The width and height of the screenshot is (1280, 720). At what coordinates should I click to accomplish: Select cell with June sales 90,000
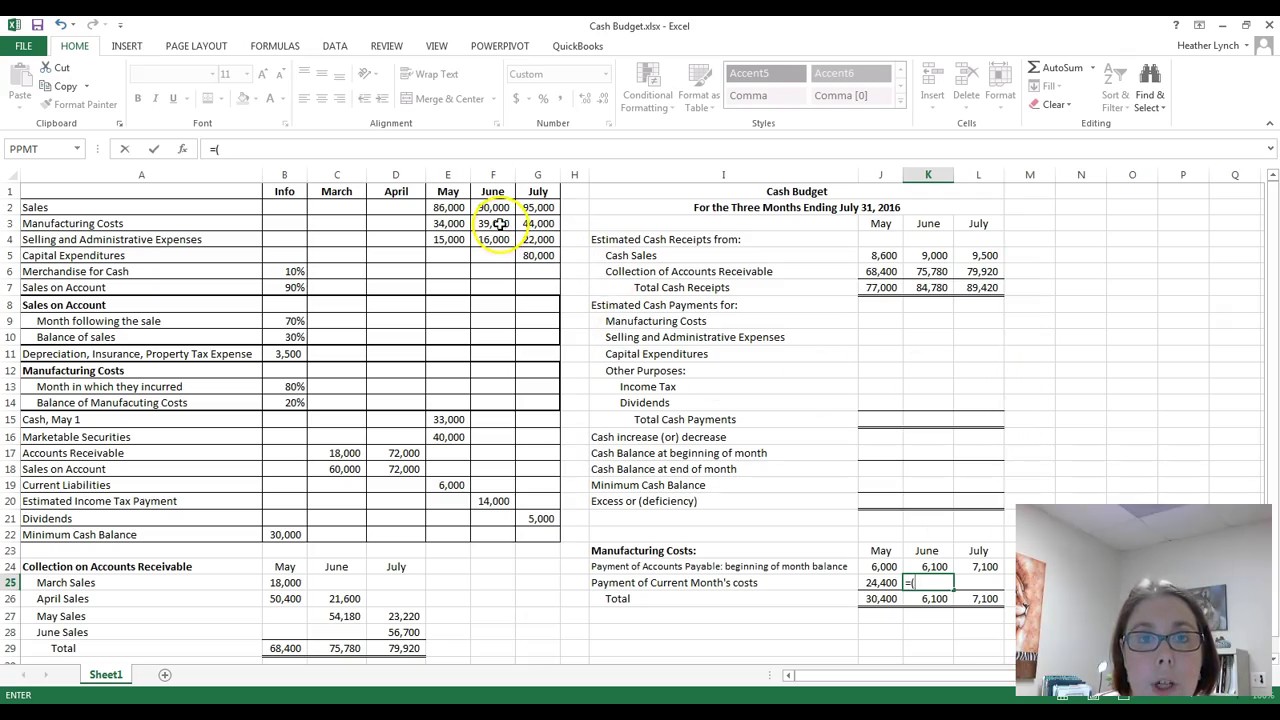(x=493, y=207)
